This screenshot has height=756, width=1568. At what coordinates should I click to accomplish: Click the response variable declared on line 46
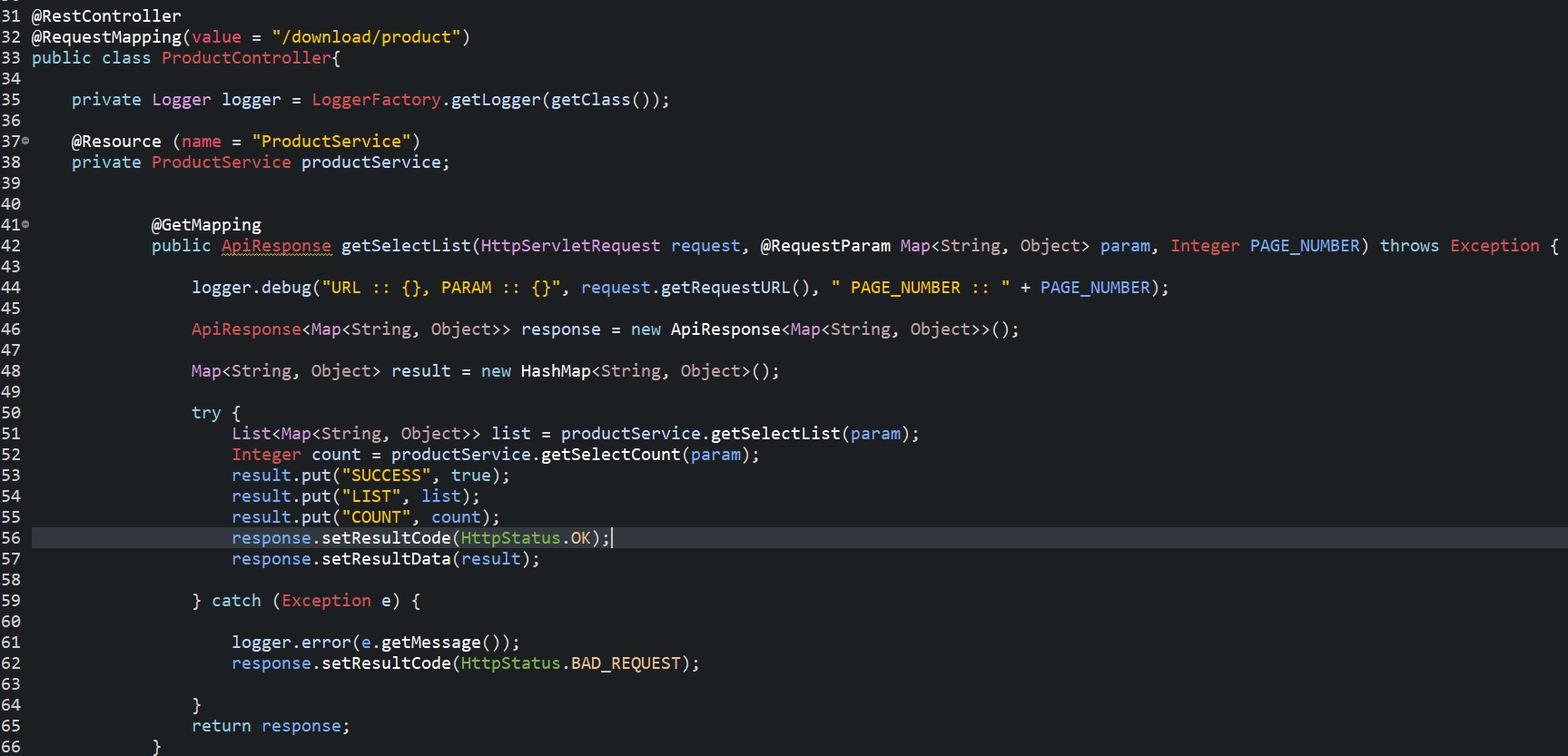click(560, 329)
